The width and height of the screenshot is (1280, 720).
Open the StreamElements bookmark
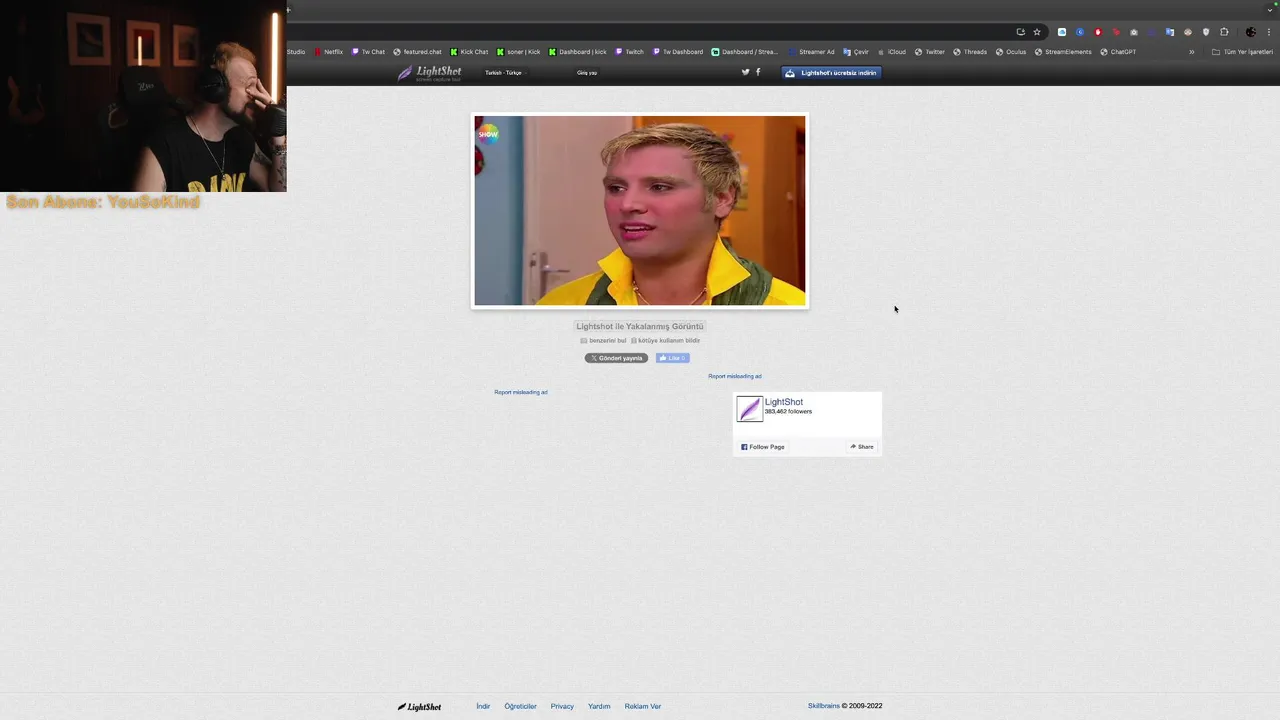(1063, 52)
